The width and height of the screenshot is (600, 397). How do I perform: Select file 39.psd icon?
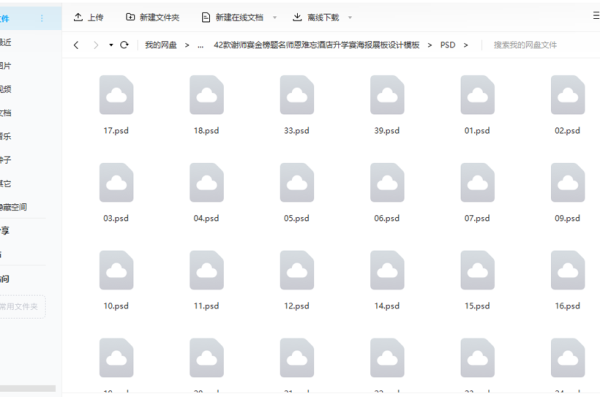[387, 95]
